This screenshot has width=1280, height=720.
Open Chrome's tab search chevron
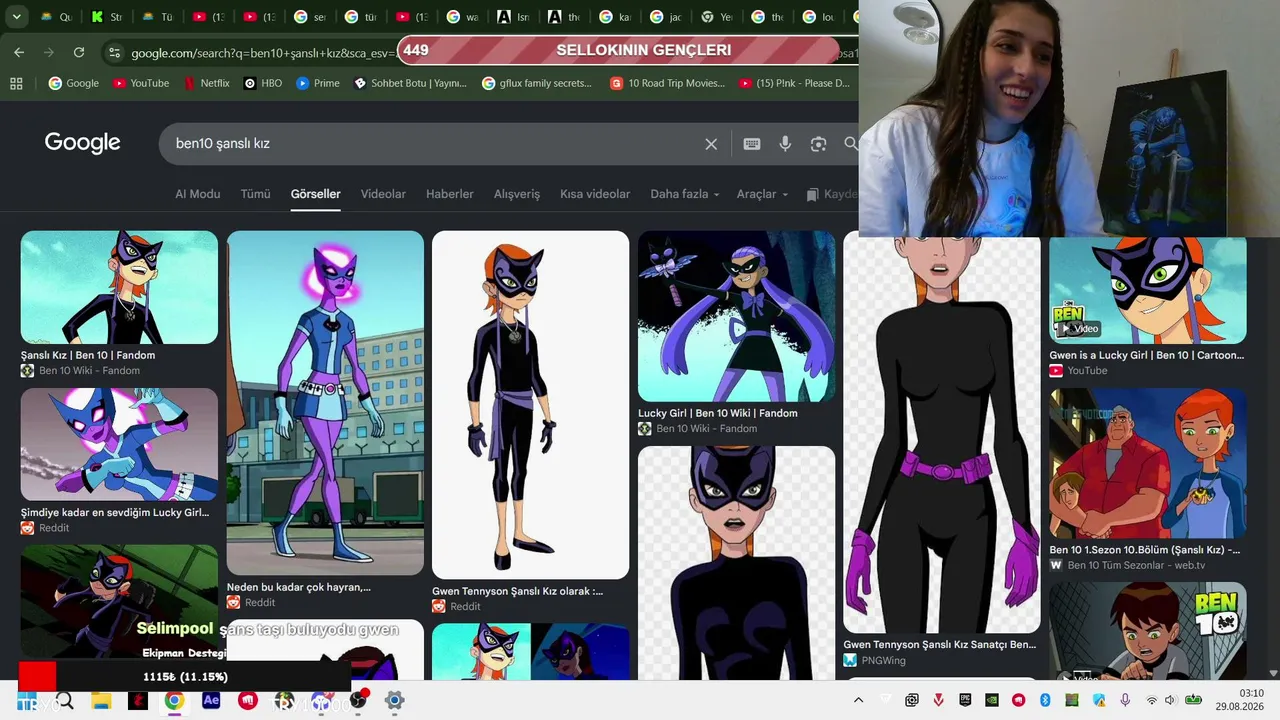[17, 17]
